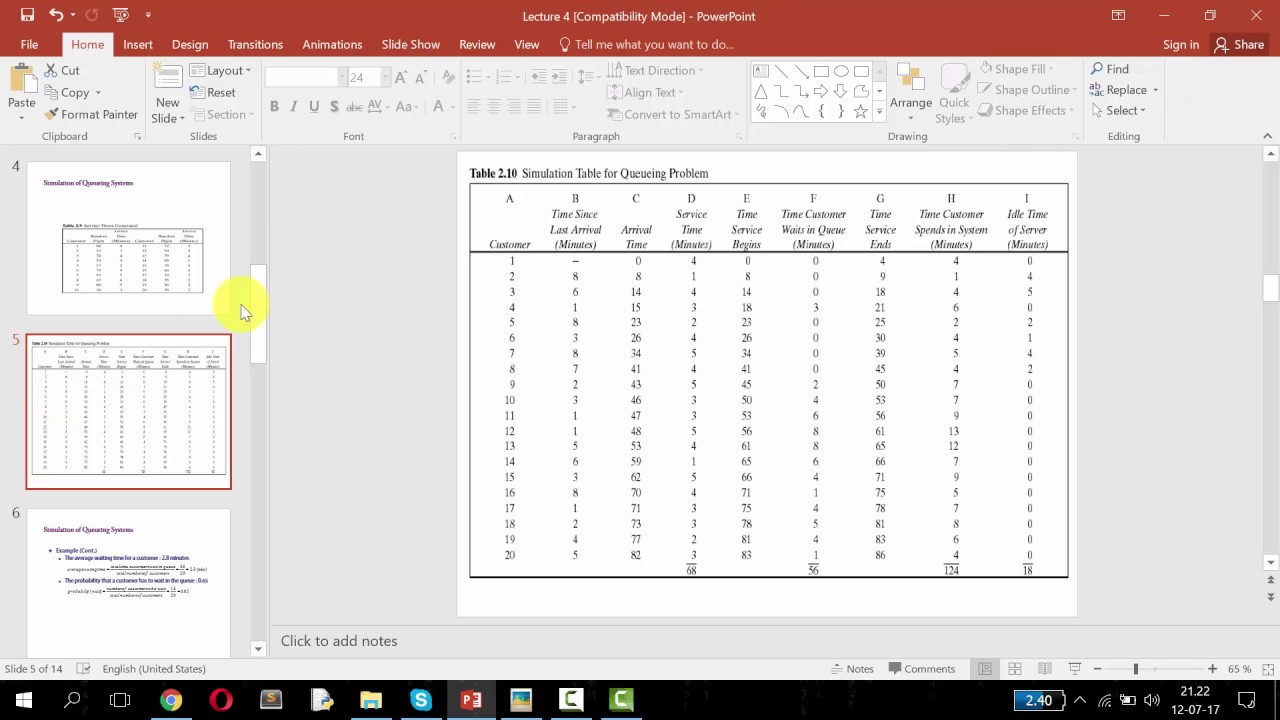Switch to the Design tab
1280x720 pixels.
[190, 44]
